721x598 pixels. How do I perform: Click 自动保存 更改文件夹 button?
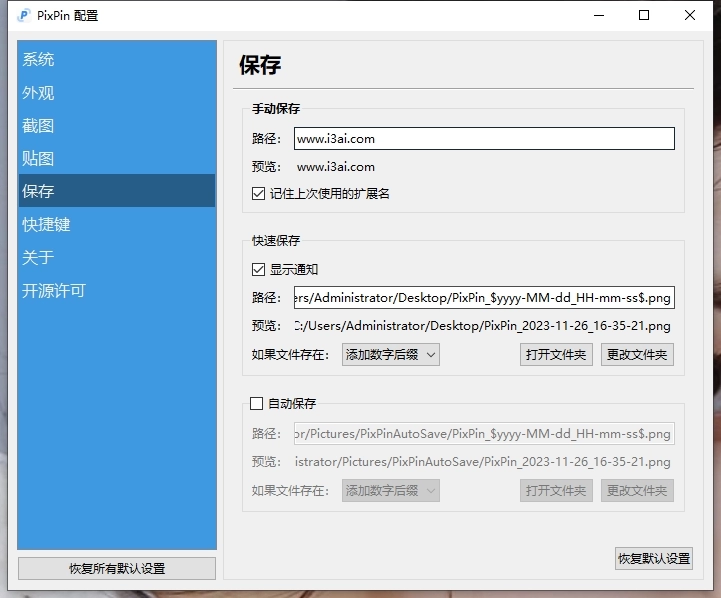637,490
